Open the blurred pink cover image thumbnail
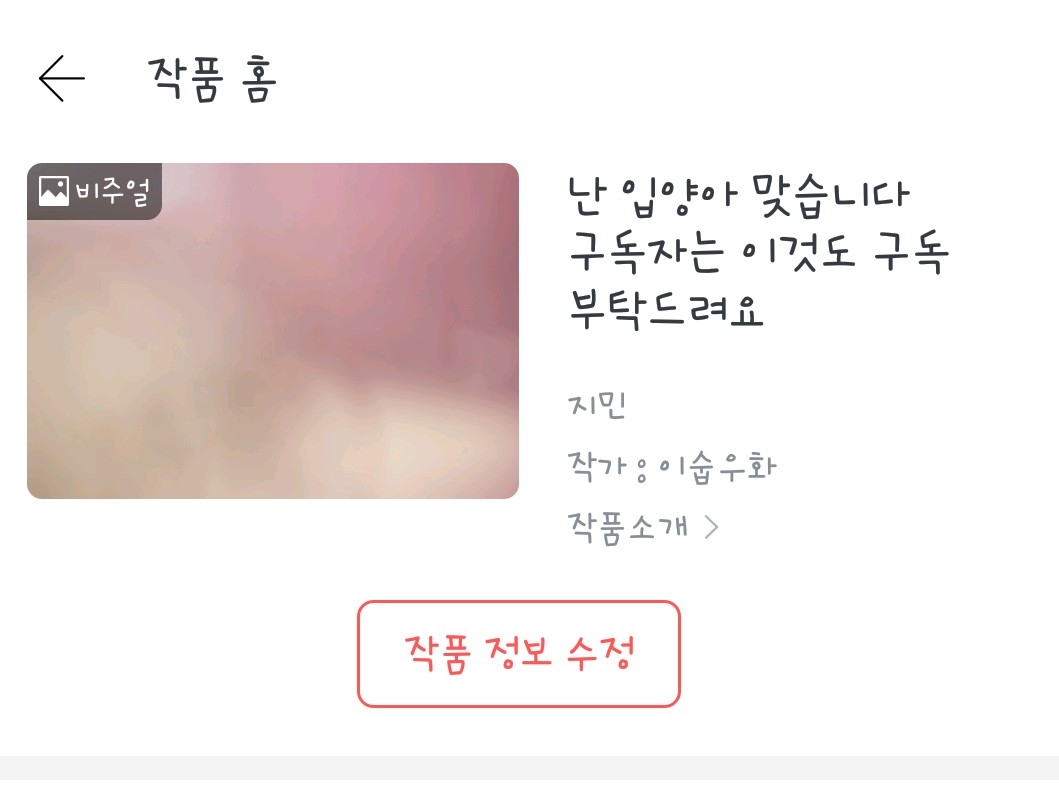 pyautogui.click(x=273, y=331)
